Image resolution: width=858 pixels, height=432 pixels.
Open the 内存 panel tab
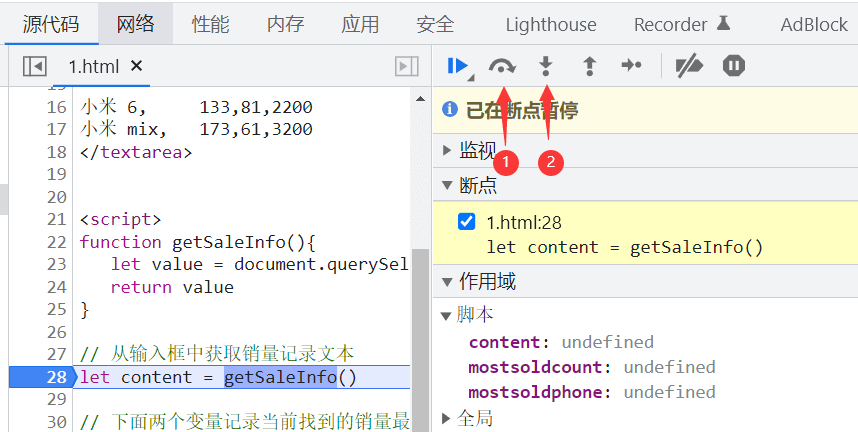(x=285, y=24)
